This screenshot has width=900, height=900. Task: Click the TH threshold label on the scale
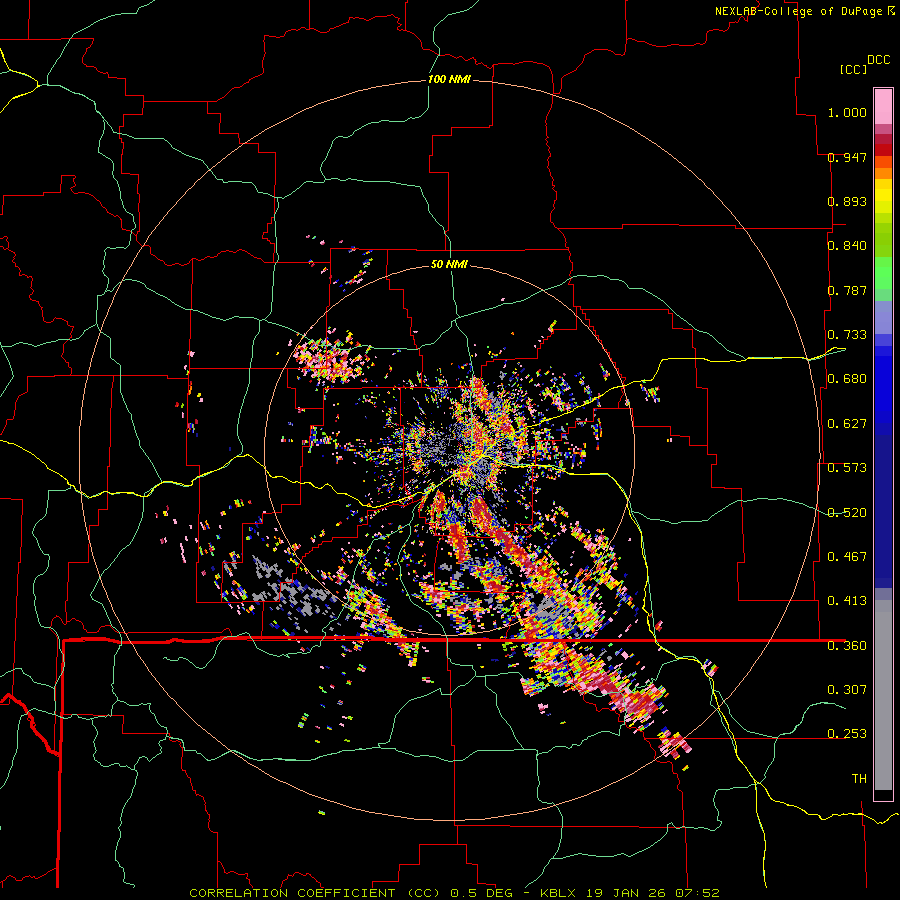[859, 779]
